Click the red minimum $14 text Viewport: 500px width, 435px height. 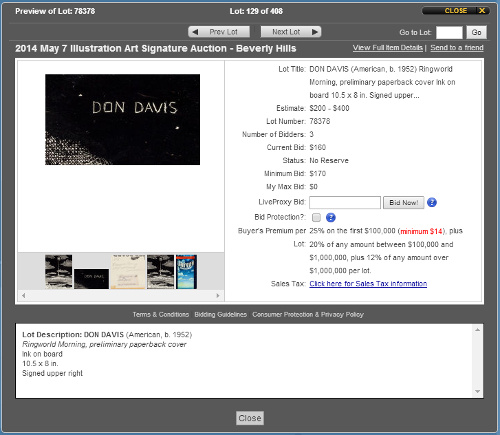[421, 231]
